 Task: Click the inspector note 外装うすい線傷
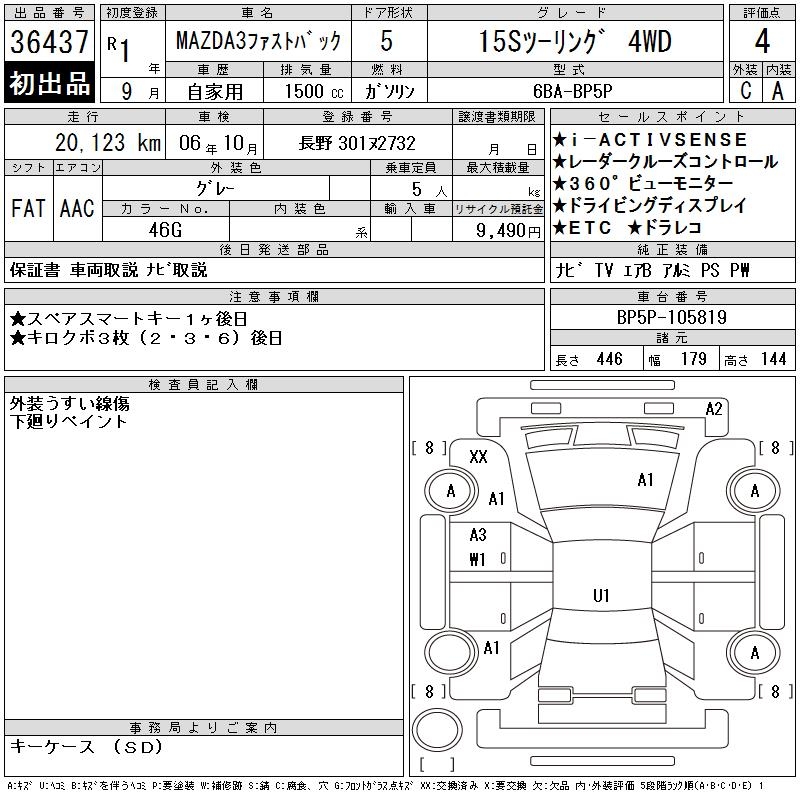[x=69, y=404]
